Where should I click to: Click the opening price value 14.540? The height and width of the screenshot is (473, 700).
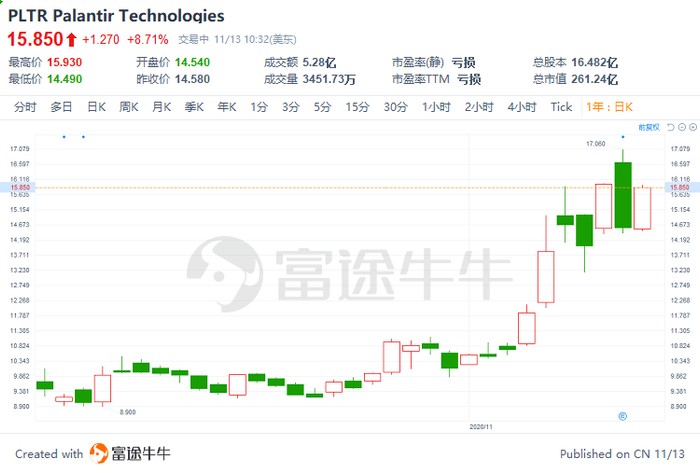[192, 62]
